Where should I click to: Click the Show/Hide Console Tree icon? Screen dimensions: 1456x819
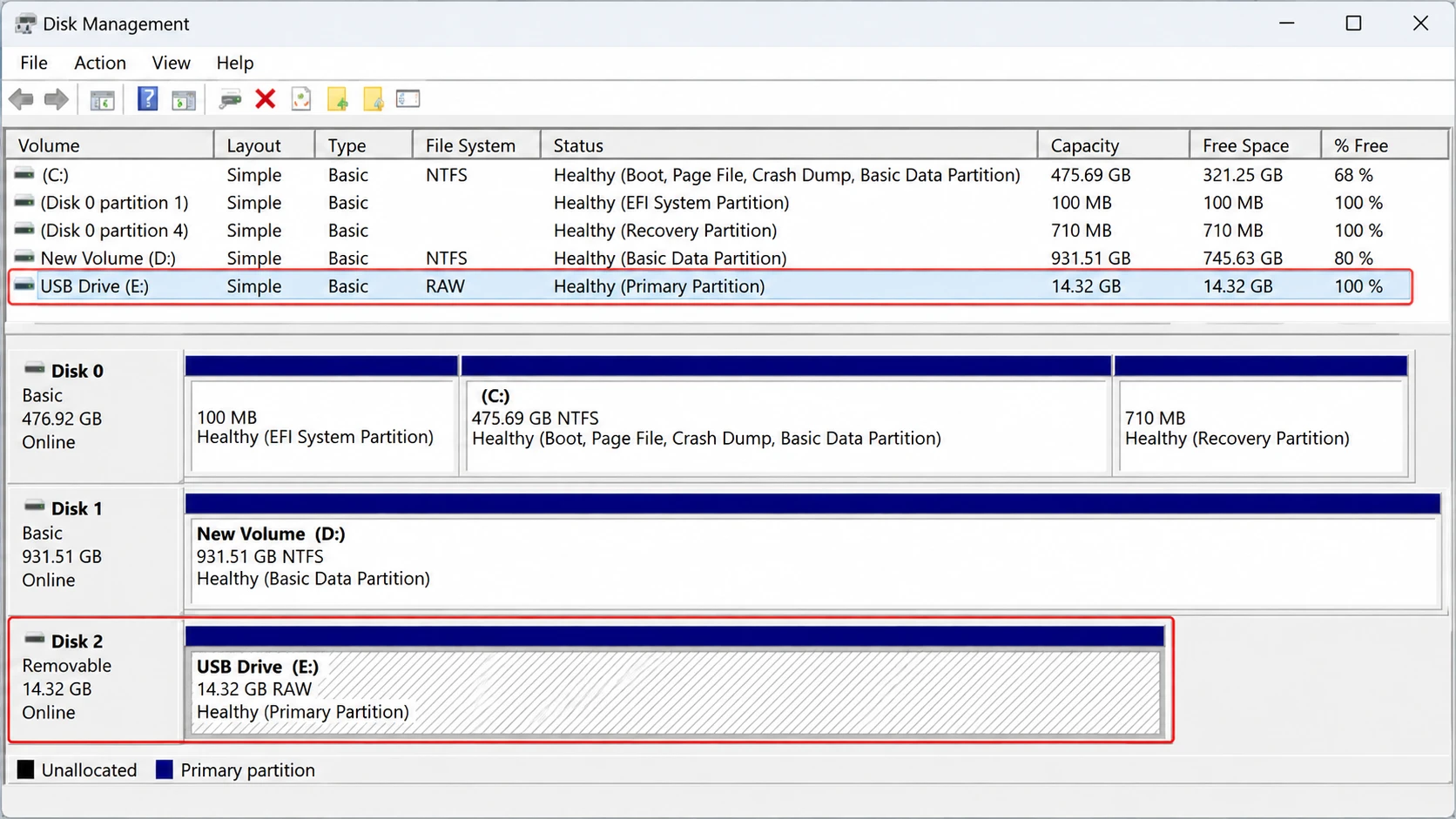pyautogui.click(x=103, y=100)
